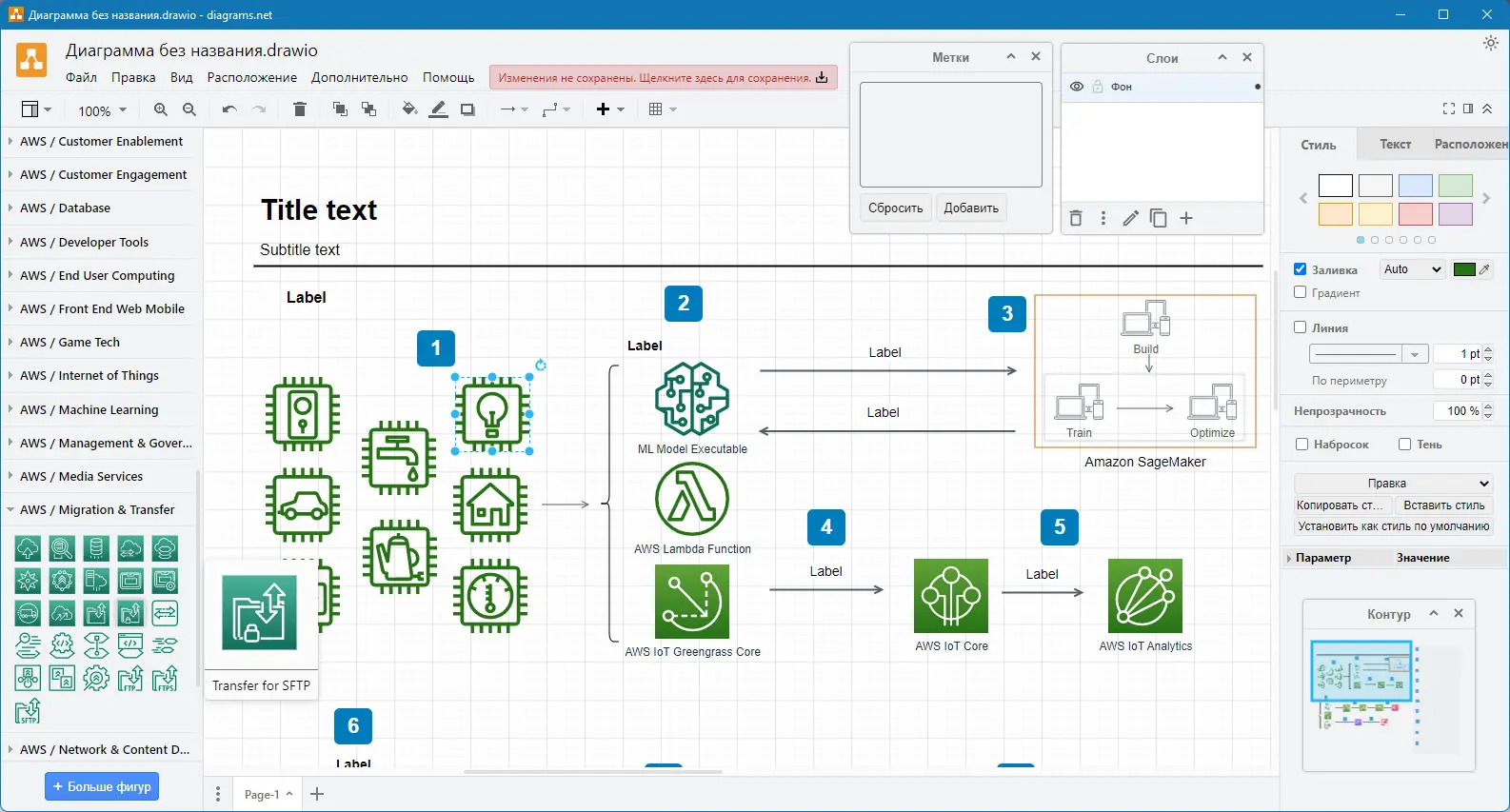This screenshot has width=1510, height=812.
Task: Click the format panel toggle icon
Action: point(1468,109)
